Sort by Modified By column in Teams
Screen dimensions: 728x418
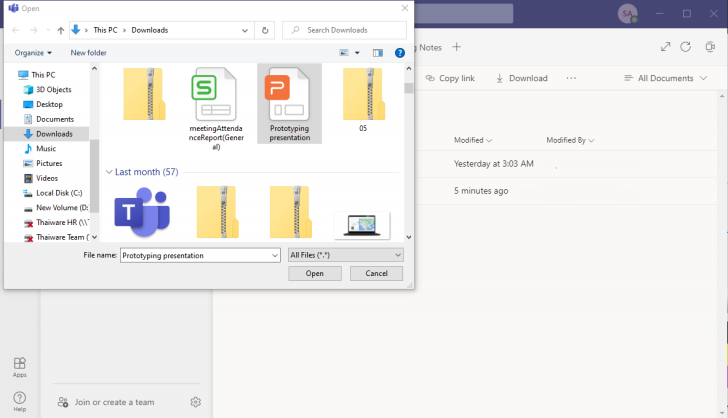[x=570, y=140]
